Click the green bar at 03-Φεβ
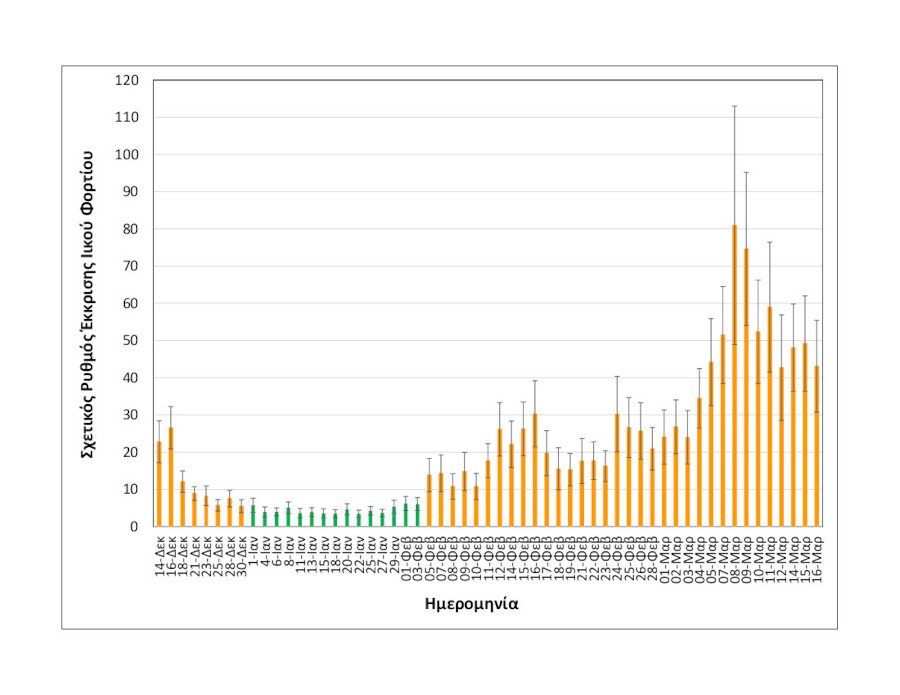This screenshot has width=900, height=695. pos(418,516)
